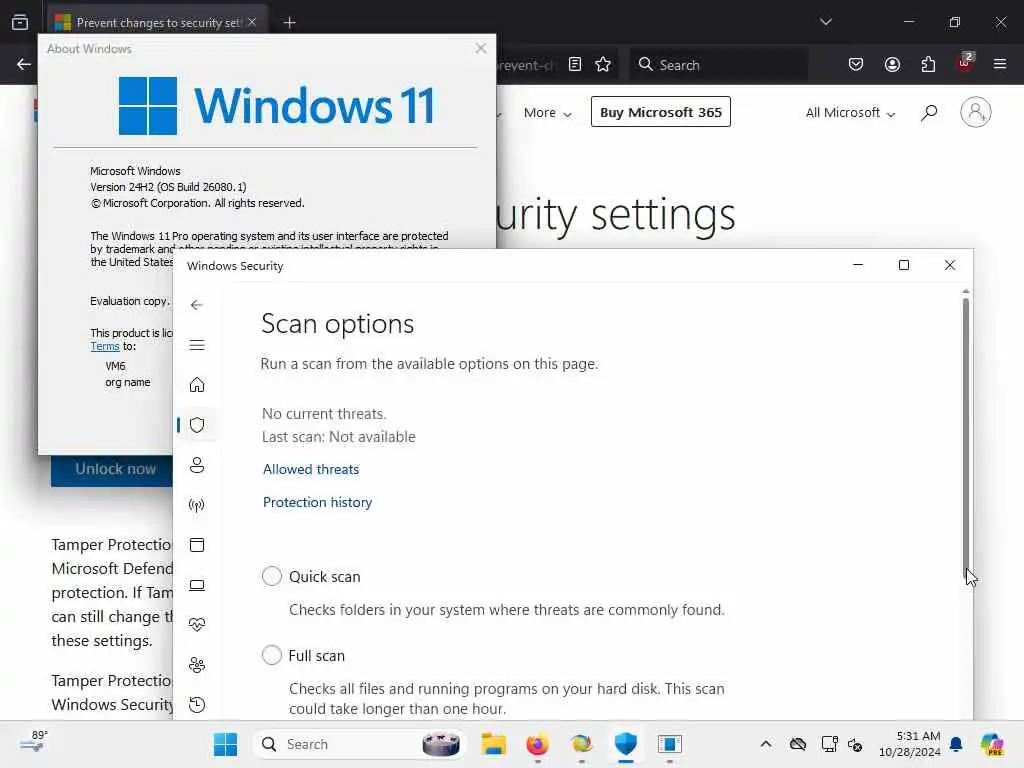Open uBlock extension icon with badge
This screenshot has width=1024, height=768.
(965, 63)
